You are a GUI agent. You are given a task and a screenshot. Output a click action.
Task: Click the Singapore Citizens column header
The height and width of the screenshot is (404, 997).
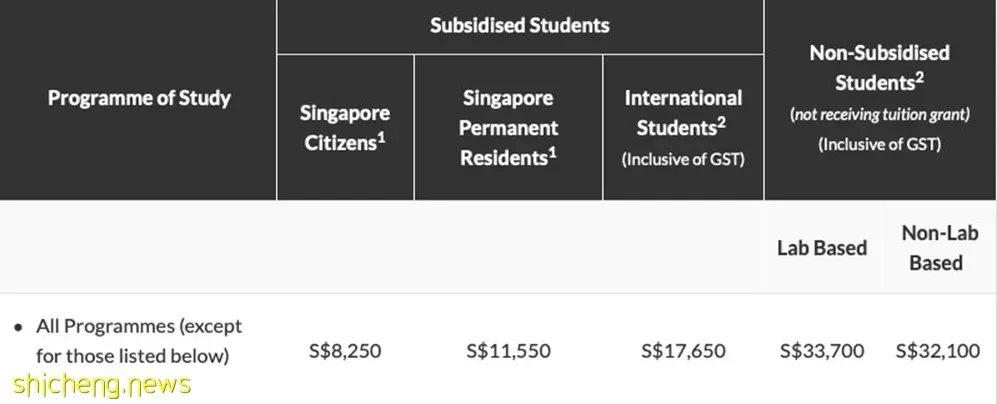point(345,128)
